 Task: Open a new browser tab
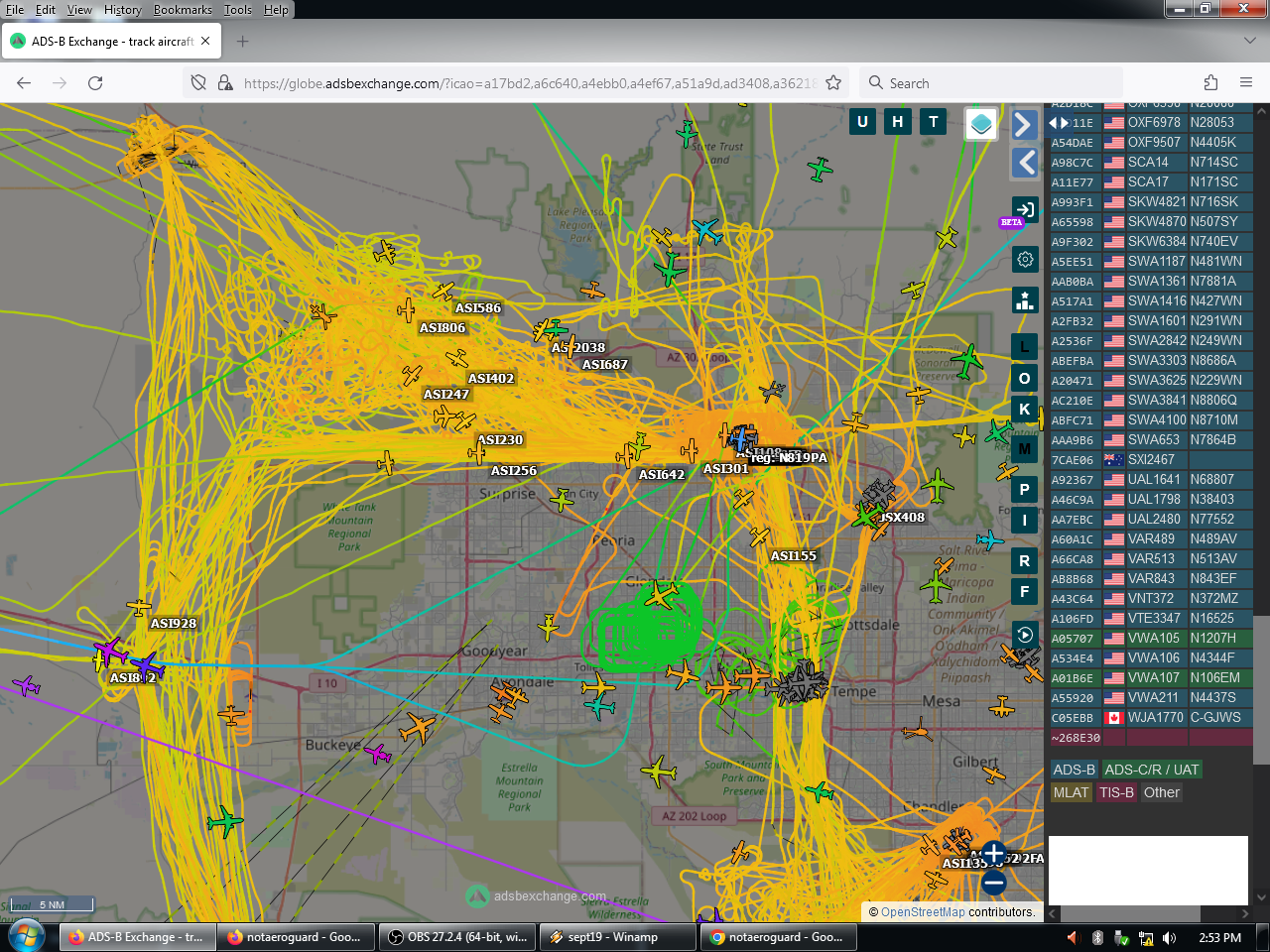[243, 42]
